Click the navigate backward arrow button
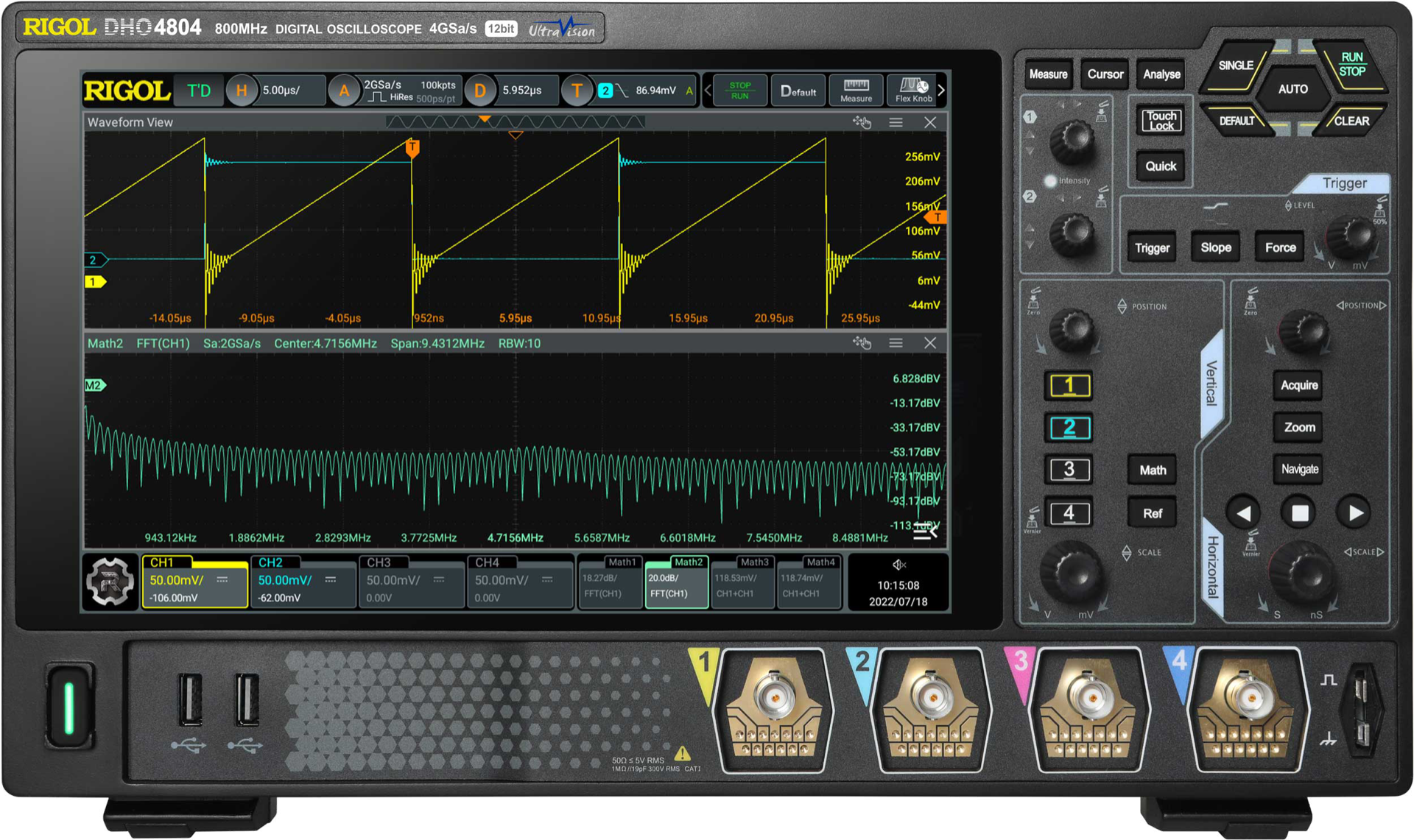The height and width of the screenshot is (840, 1414). point(1244,513)
